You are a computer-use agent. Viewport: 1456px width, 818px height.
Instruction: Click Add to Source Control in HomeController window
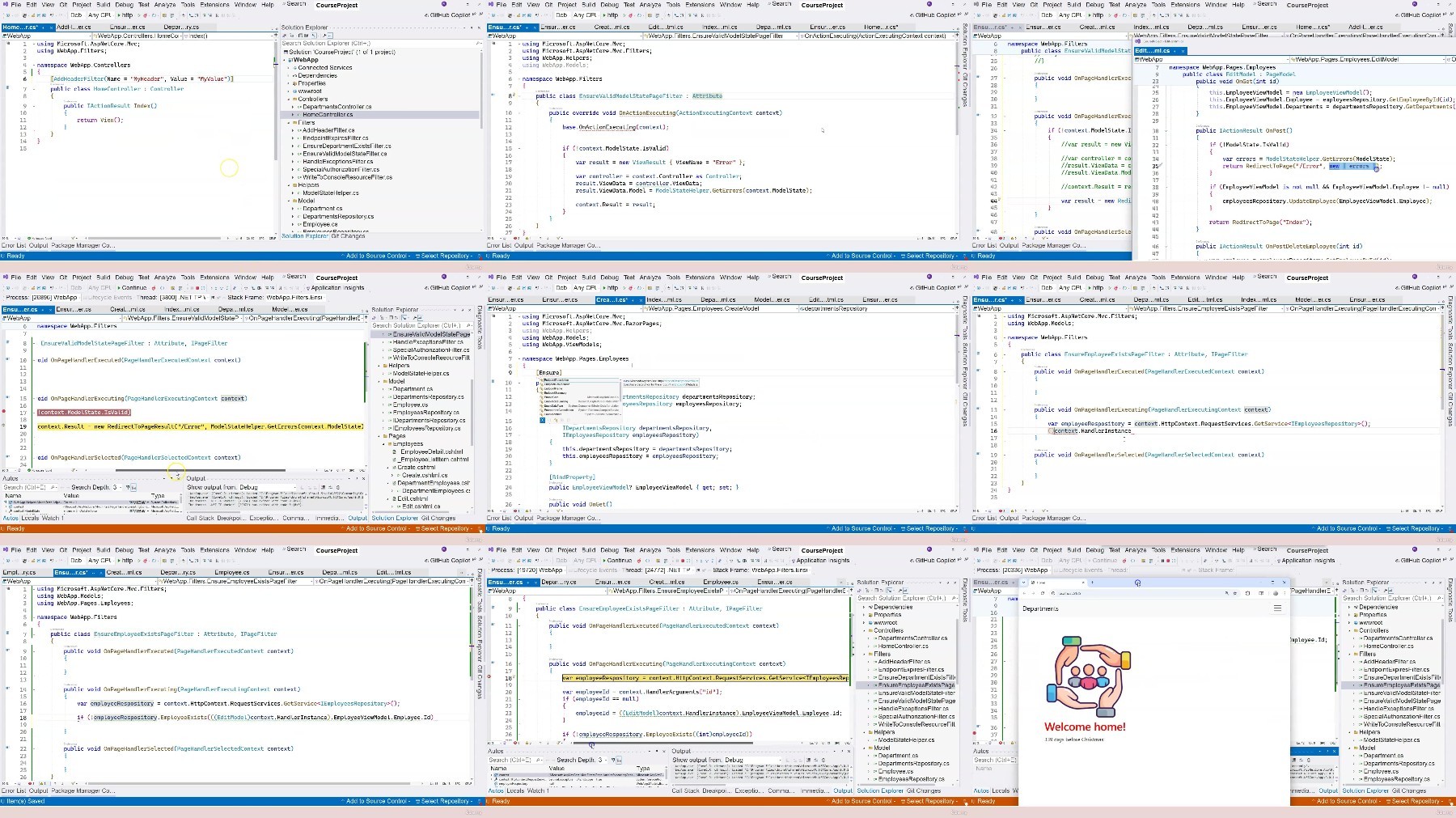coord(376,256)
